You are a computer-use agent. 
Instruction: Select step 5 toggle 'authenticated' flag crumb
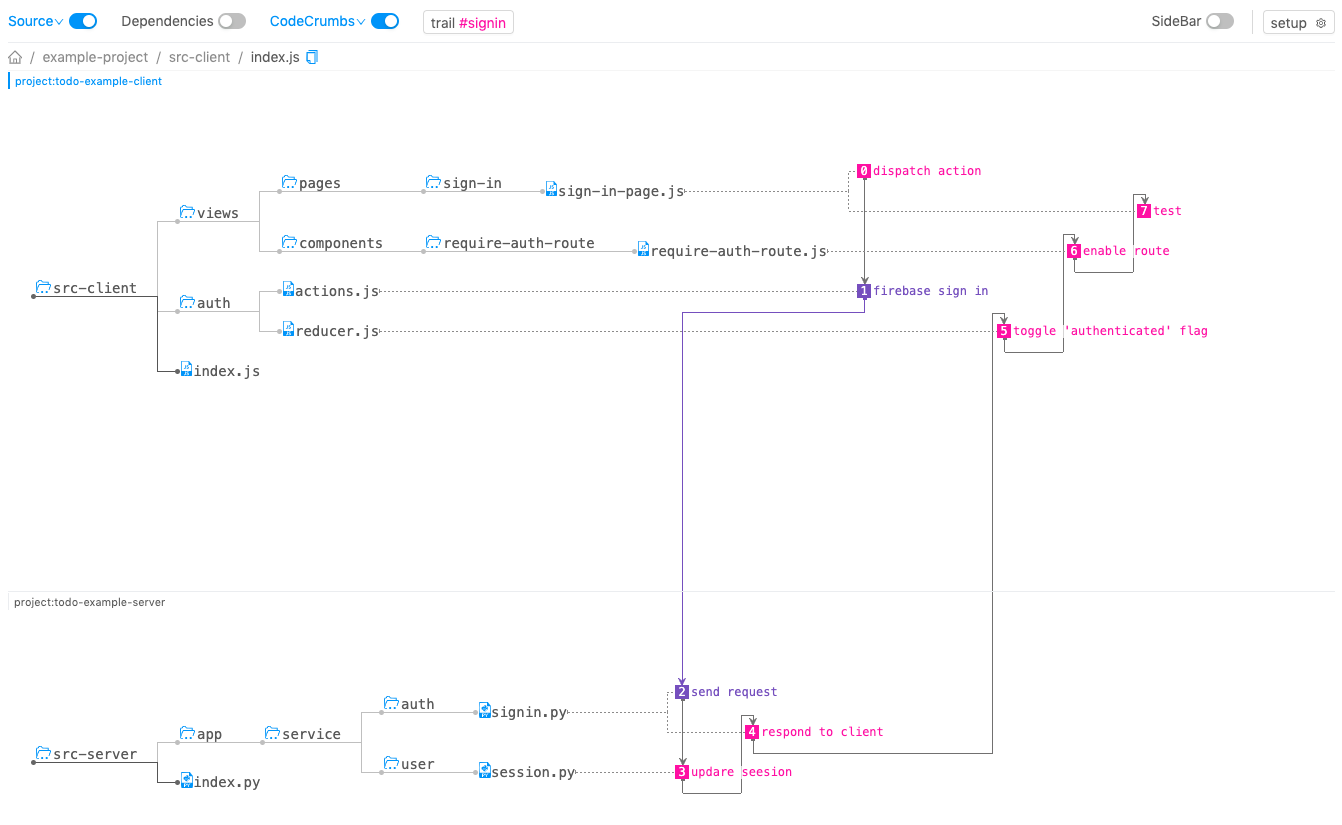1004,331
